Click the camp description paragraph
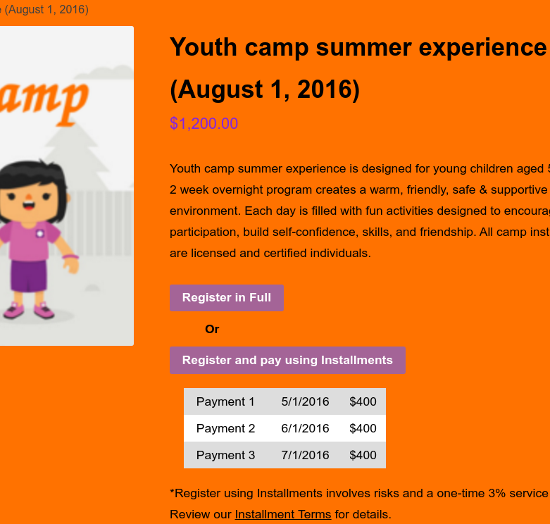The height and width of the screenshot is (524, 550). point(360,211)
